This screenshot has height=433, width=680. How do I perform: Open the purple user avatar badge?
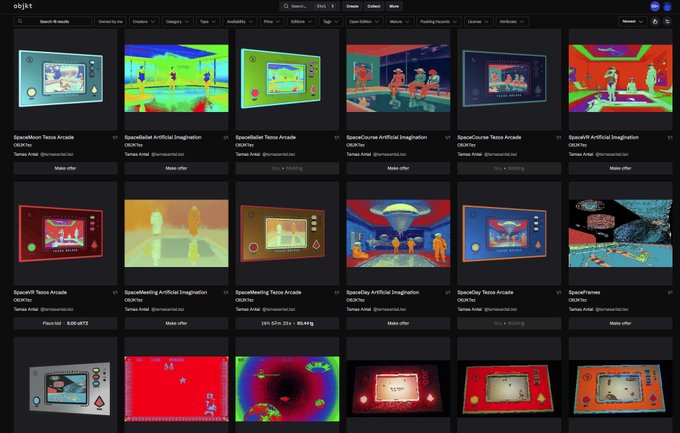click(x=655, y=6)
